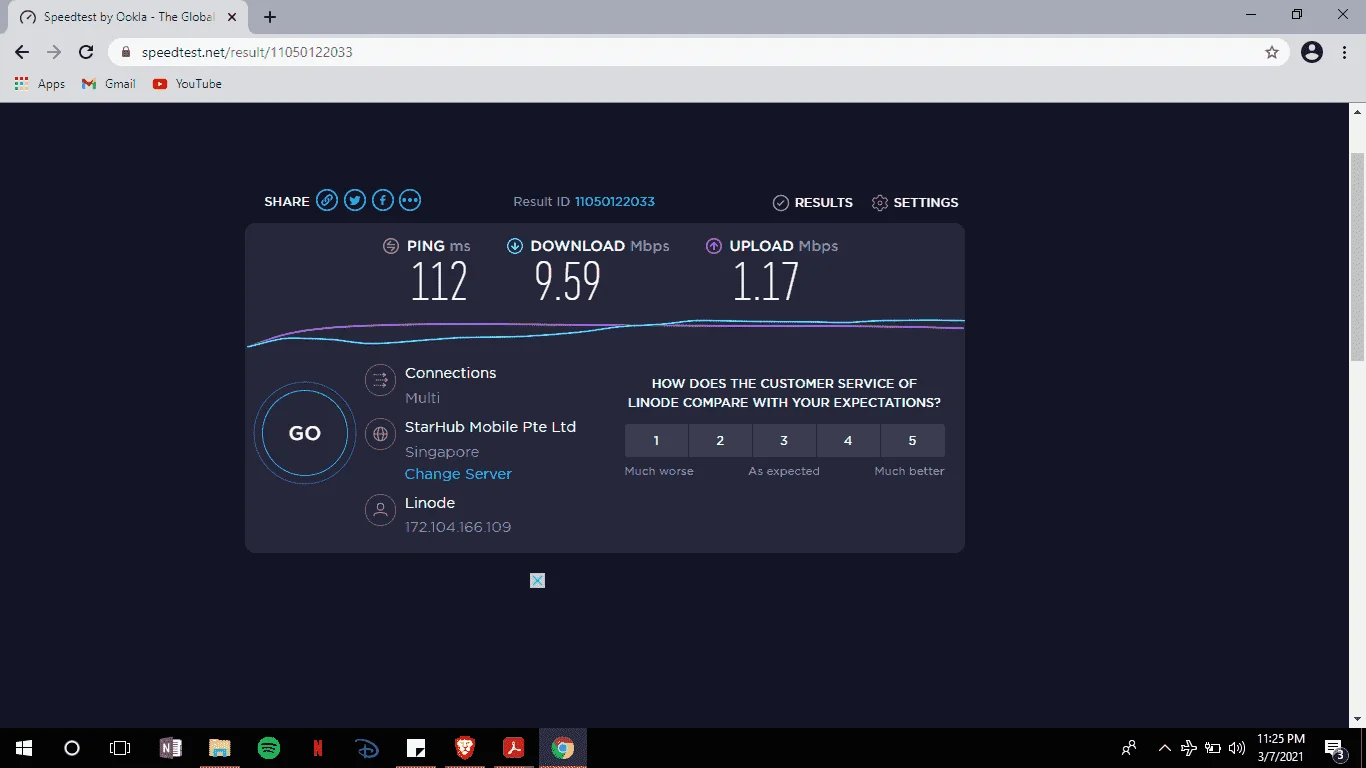Open the battery status tray icon
This screenshot has height=768, width=1366.
tap(1213, 748)
